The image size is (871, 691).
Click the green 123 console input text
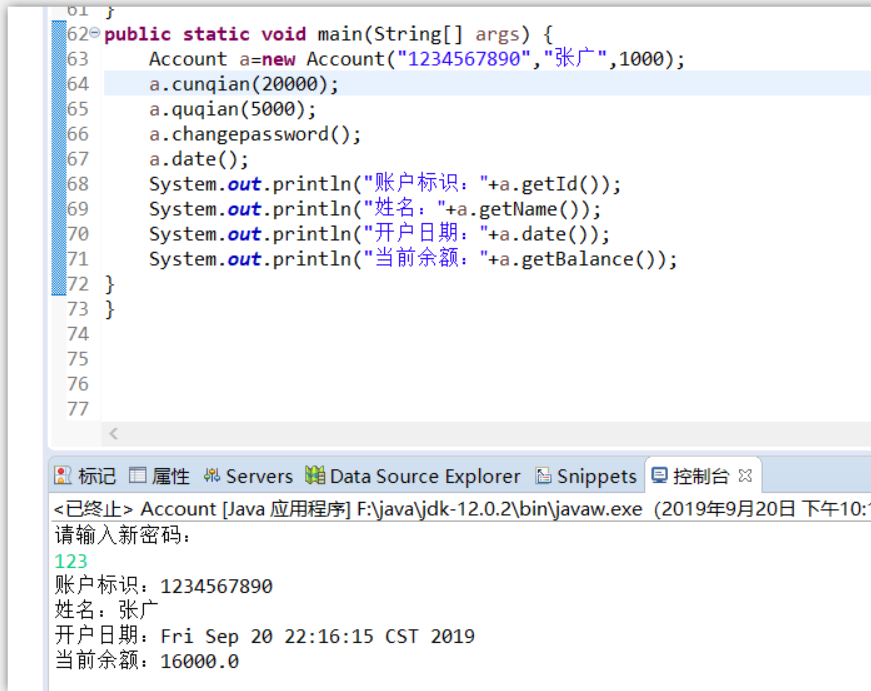tap(71, 561)
